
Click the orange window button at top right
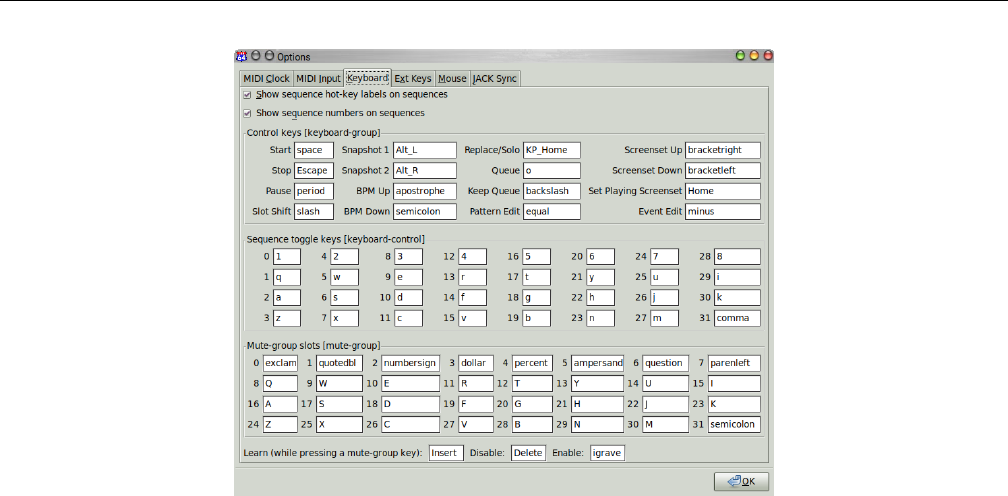(x=754, y=57)
